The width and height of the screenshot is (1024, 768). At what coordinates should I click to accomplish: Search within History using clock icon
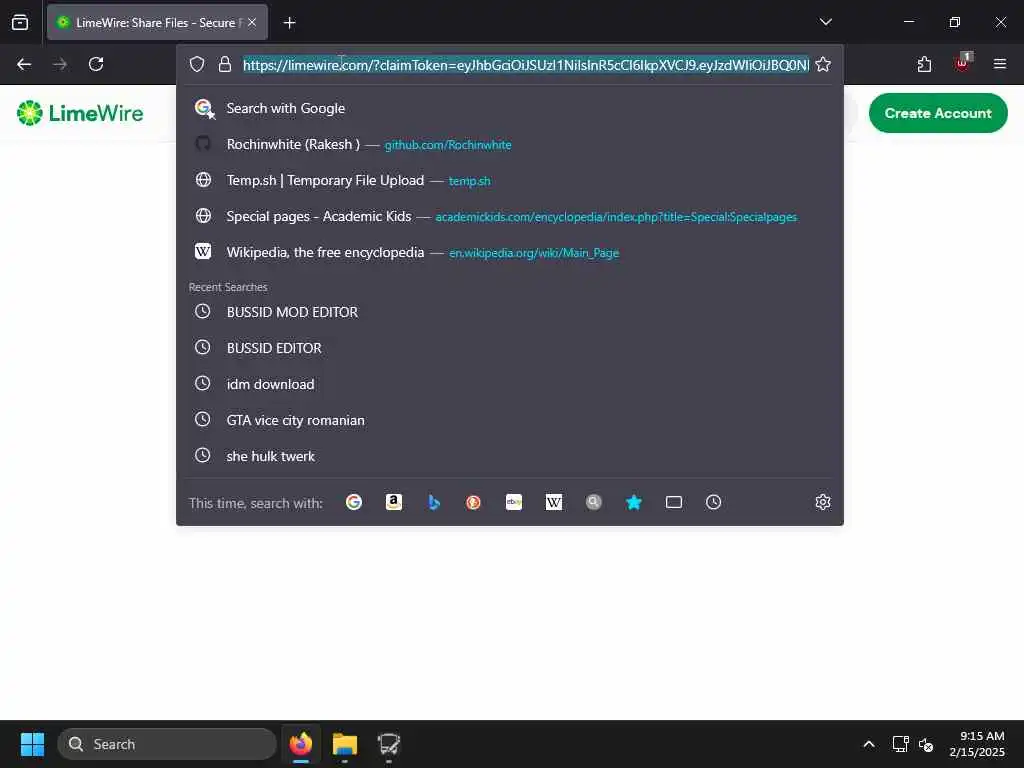click(714, 502)
